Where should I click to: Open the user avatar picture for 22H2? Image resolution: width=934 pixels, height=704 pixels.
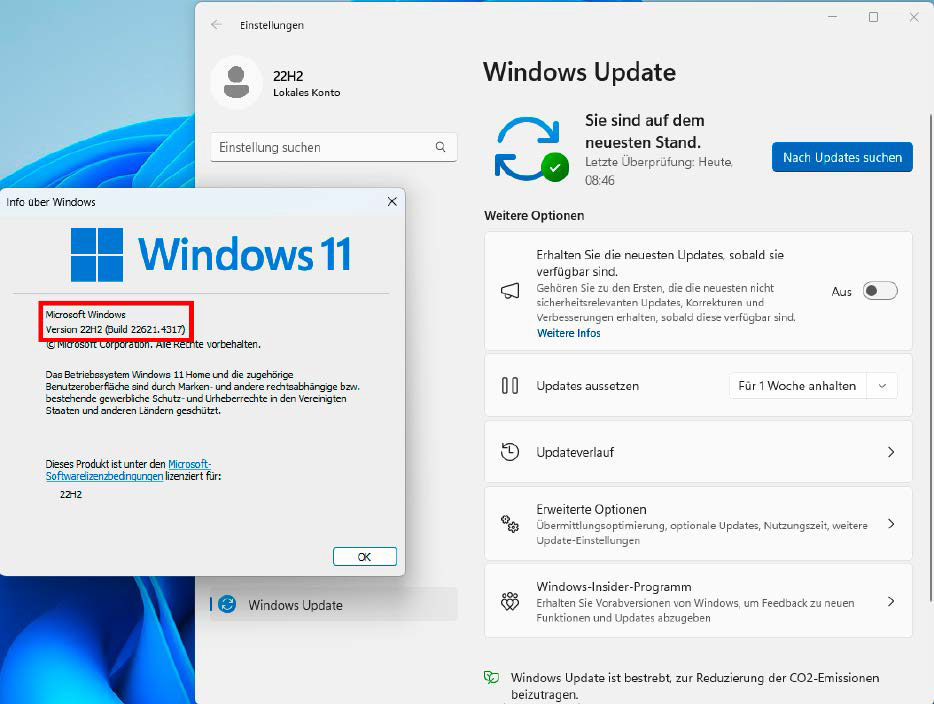pos(236,83)
